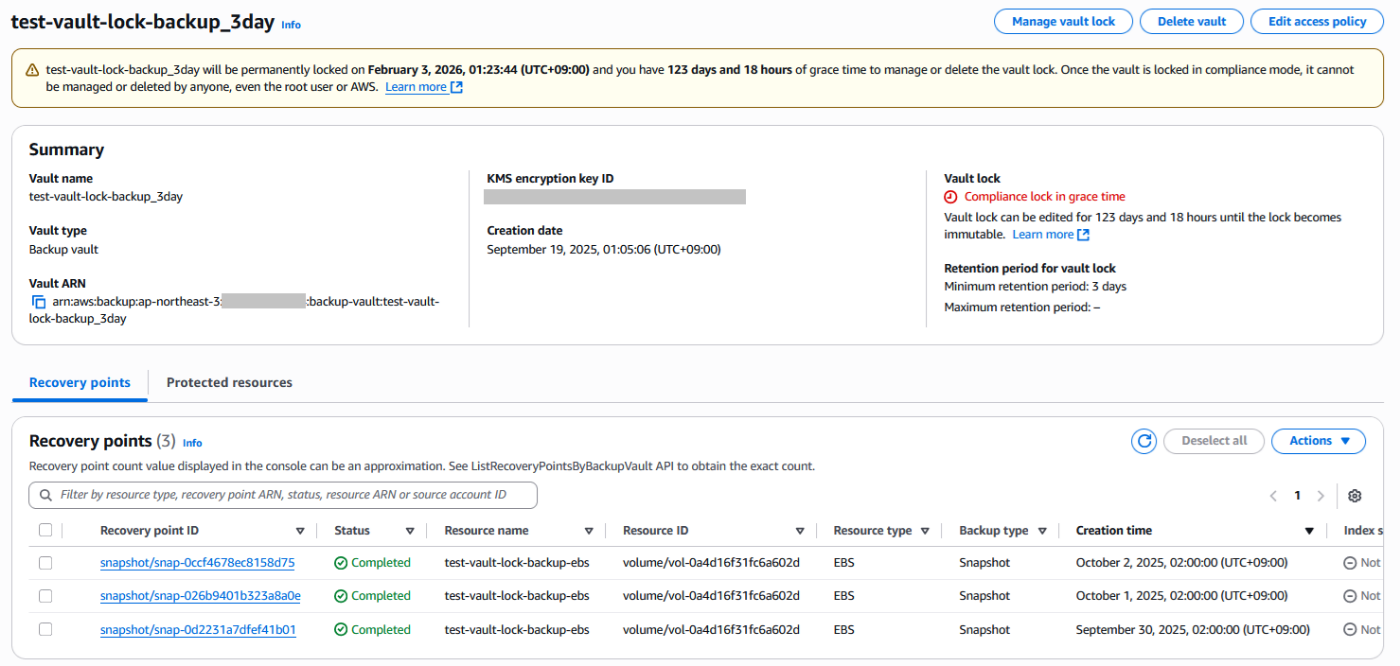Click Vault name value in Summary
Screen dimensions: 1400x666
[106, 197]
